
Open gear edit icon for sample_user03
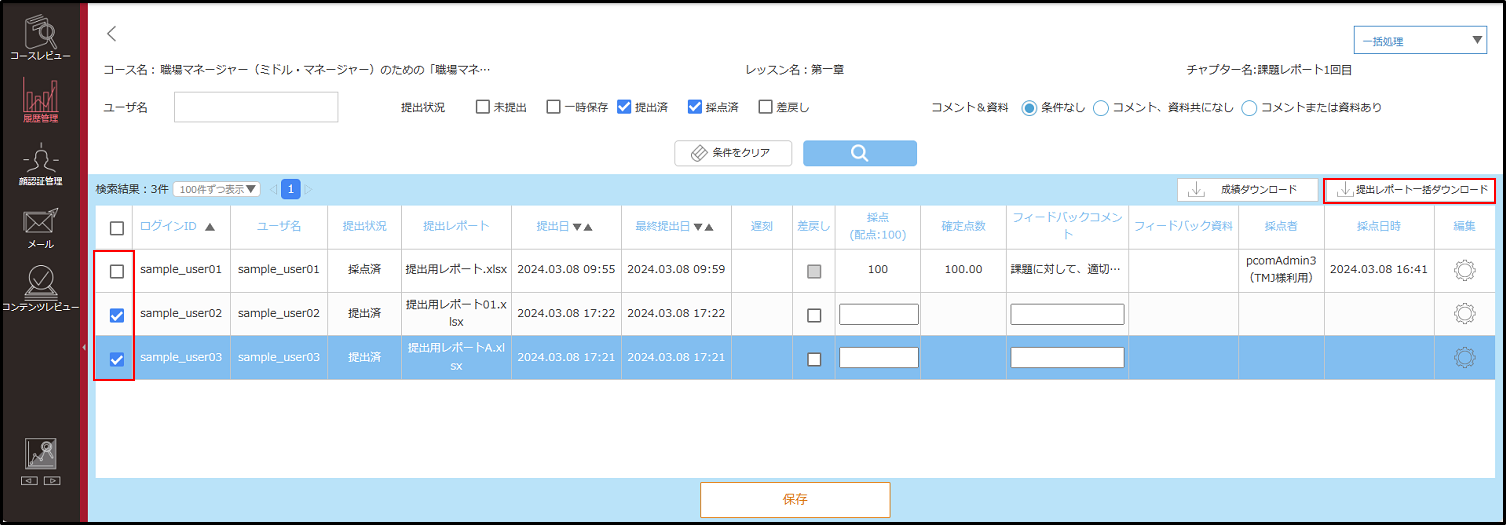tap(1464, 357)
